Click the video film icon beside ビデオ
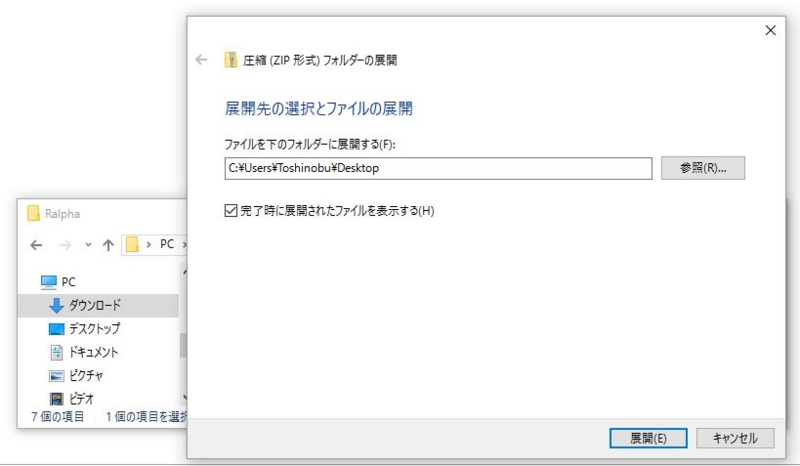 [56, 399]
